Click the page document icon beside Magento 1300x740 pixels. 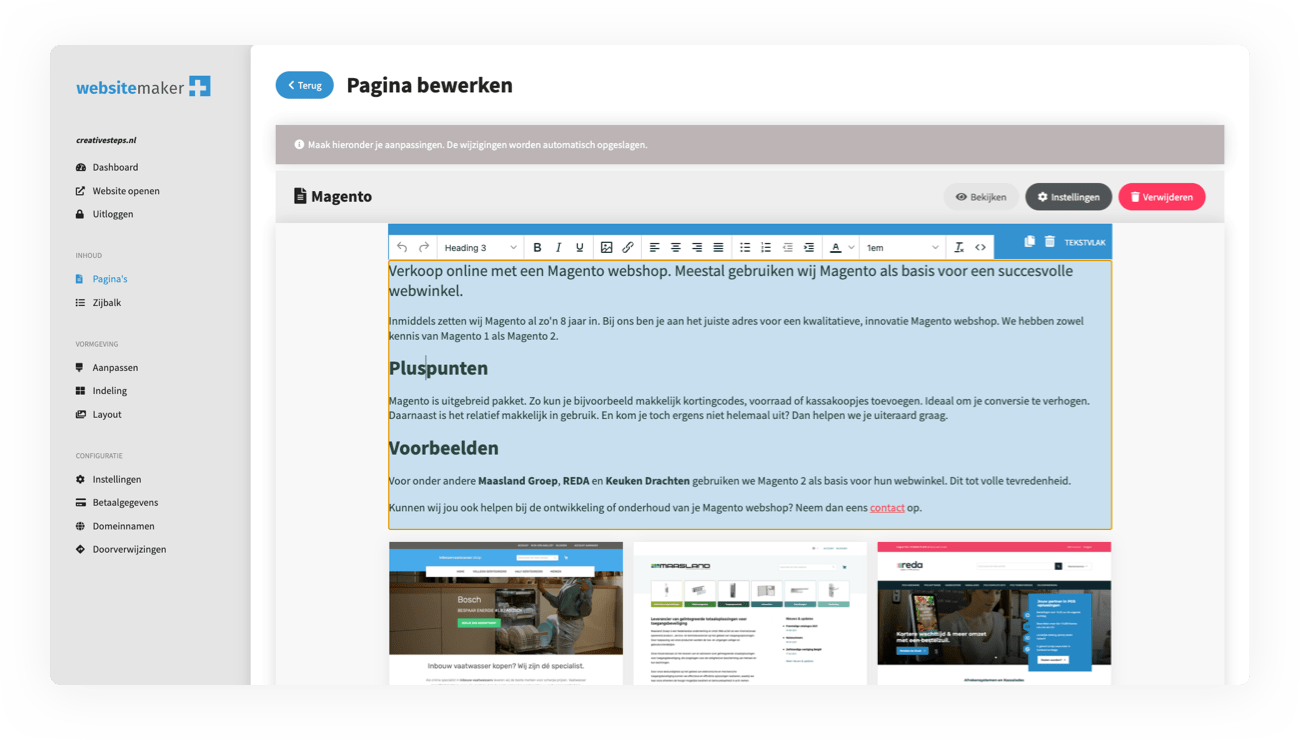[300, 196]
